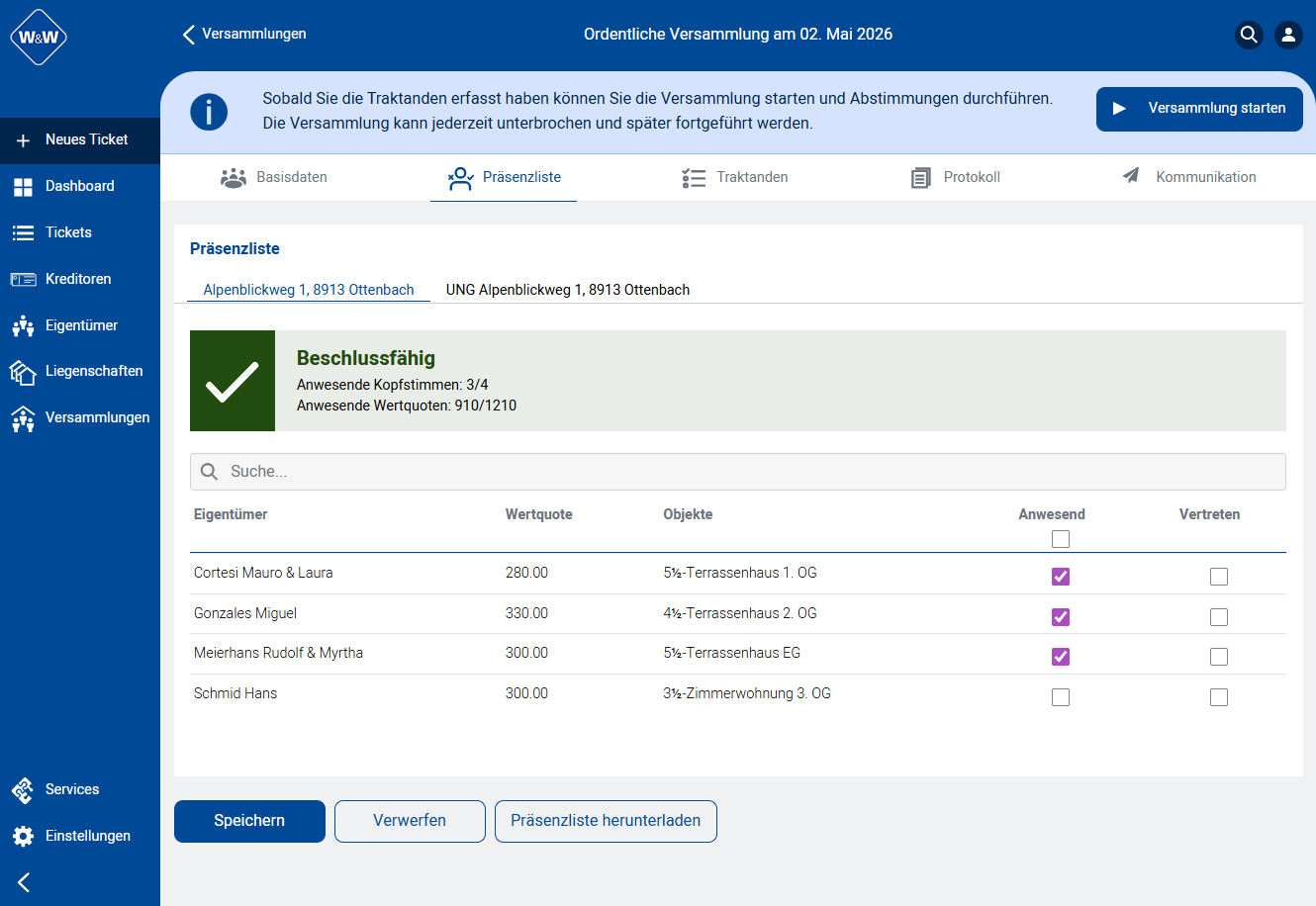
Task: Click Präsenzliste herunterladen button
Action: pyautogui.click(x=605, y=821)
